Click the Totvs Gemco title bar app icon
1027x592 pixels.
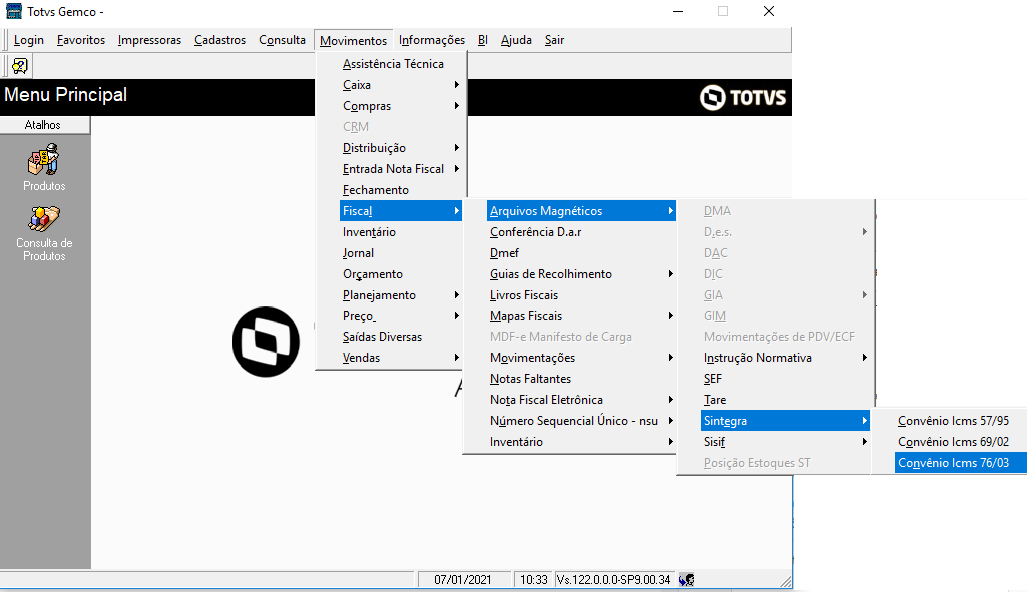tap(14, 11)
